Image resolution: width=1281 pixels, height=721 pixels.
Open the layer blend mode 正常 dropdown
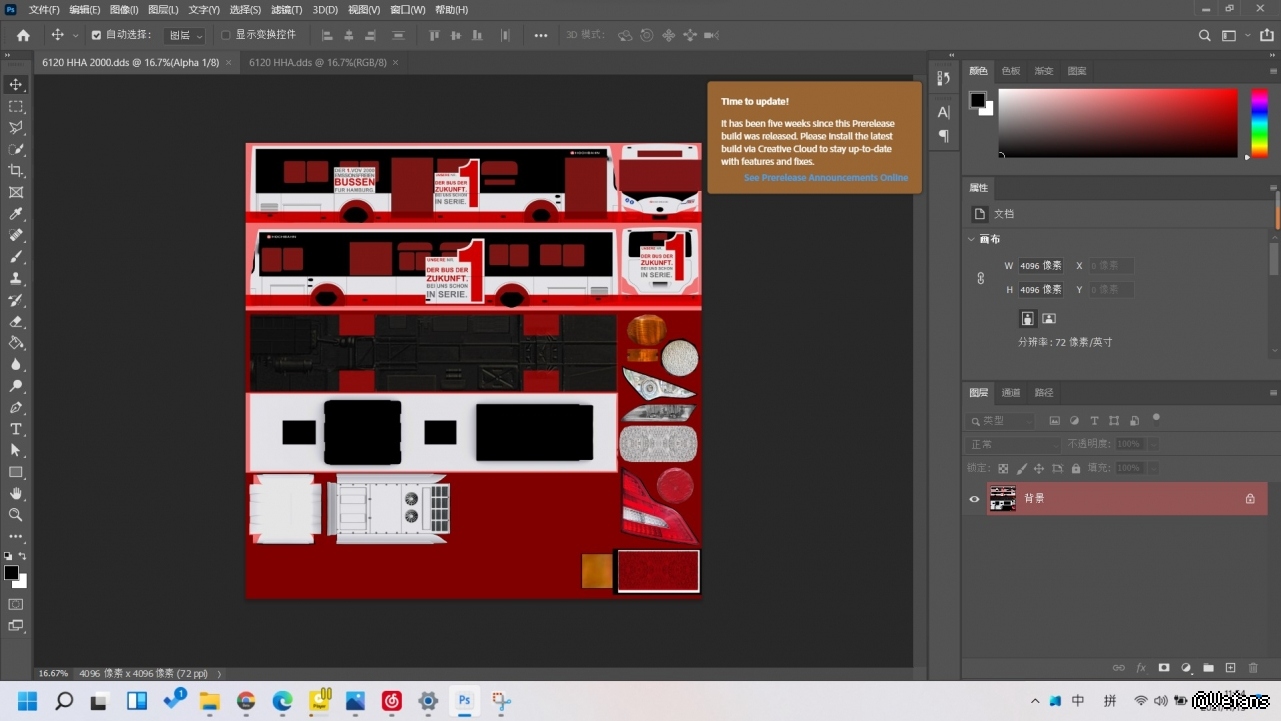(1012, 445)
